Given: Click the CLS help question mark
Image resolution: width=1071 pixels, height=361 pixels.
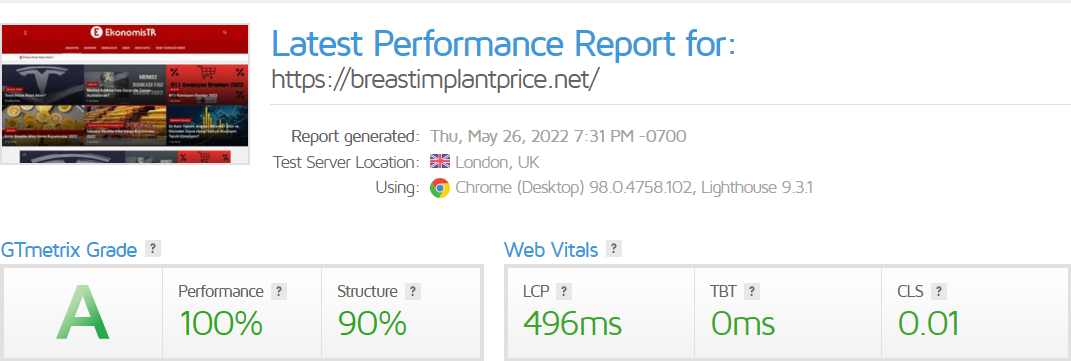Looking at the screenshot, I should (x=939, y=292).
